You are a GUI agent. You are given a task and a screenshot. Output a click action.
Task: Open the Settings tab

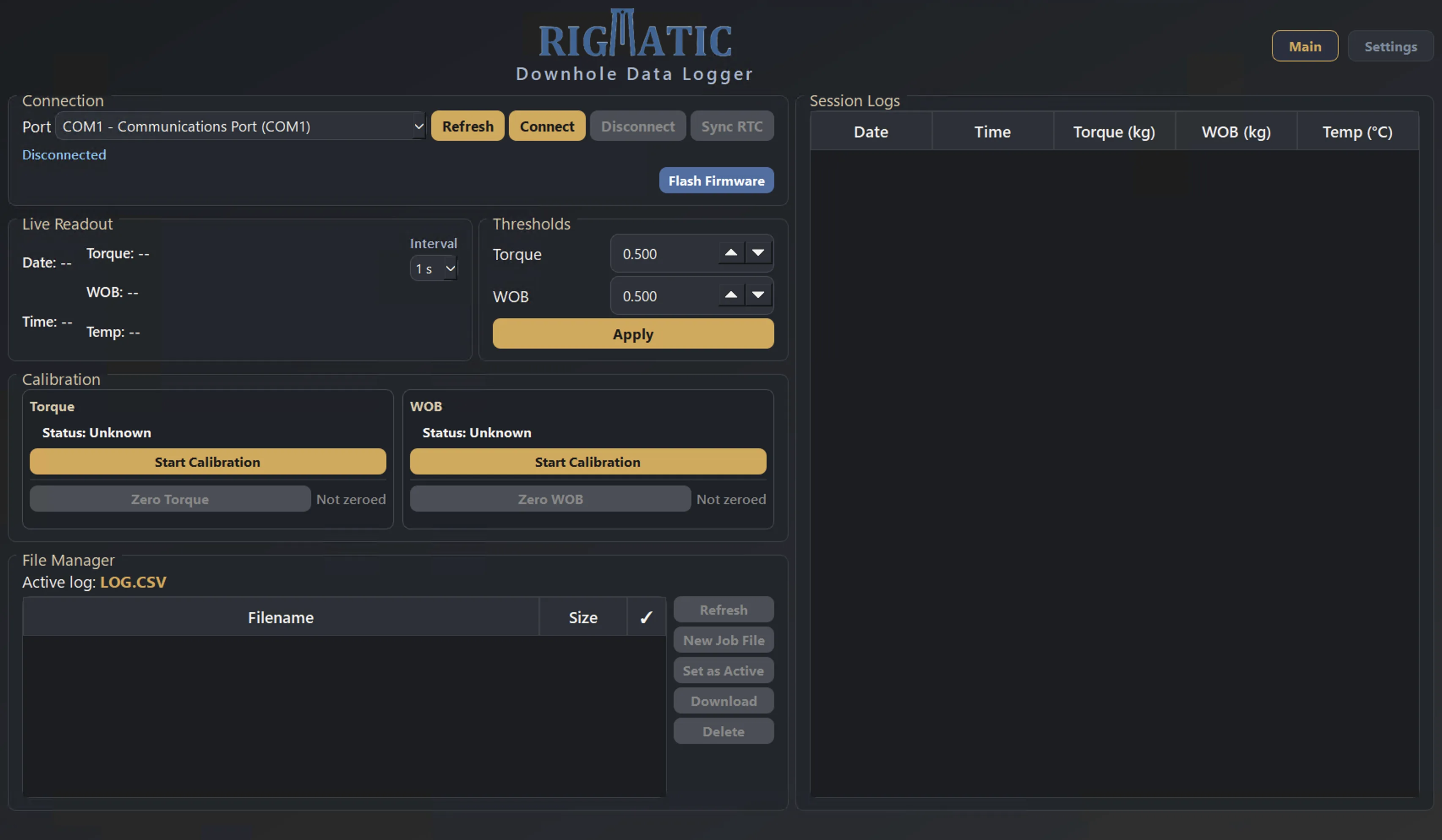[x=1390, y=46]
